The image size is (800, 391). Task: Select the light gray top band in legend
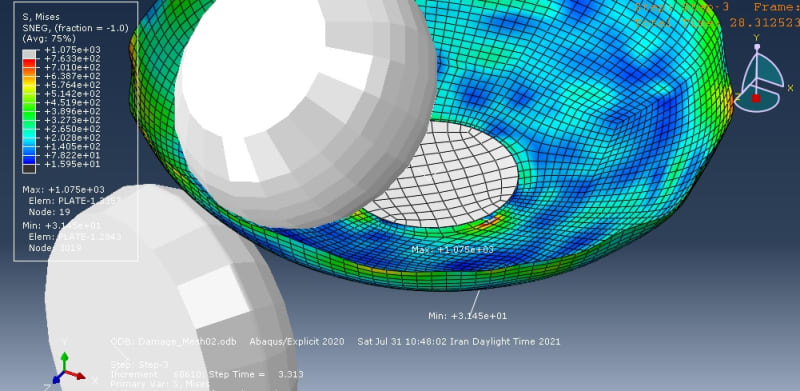pyautogui.click(x=29, y=54)
